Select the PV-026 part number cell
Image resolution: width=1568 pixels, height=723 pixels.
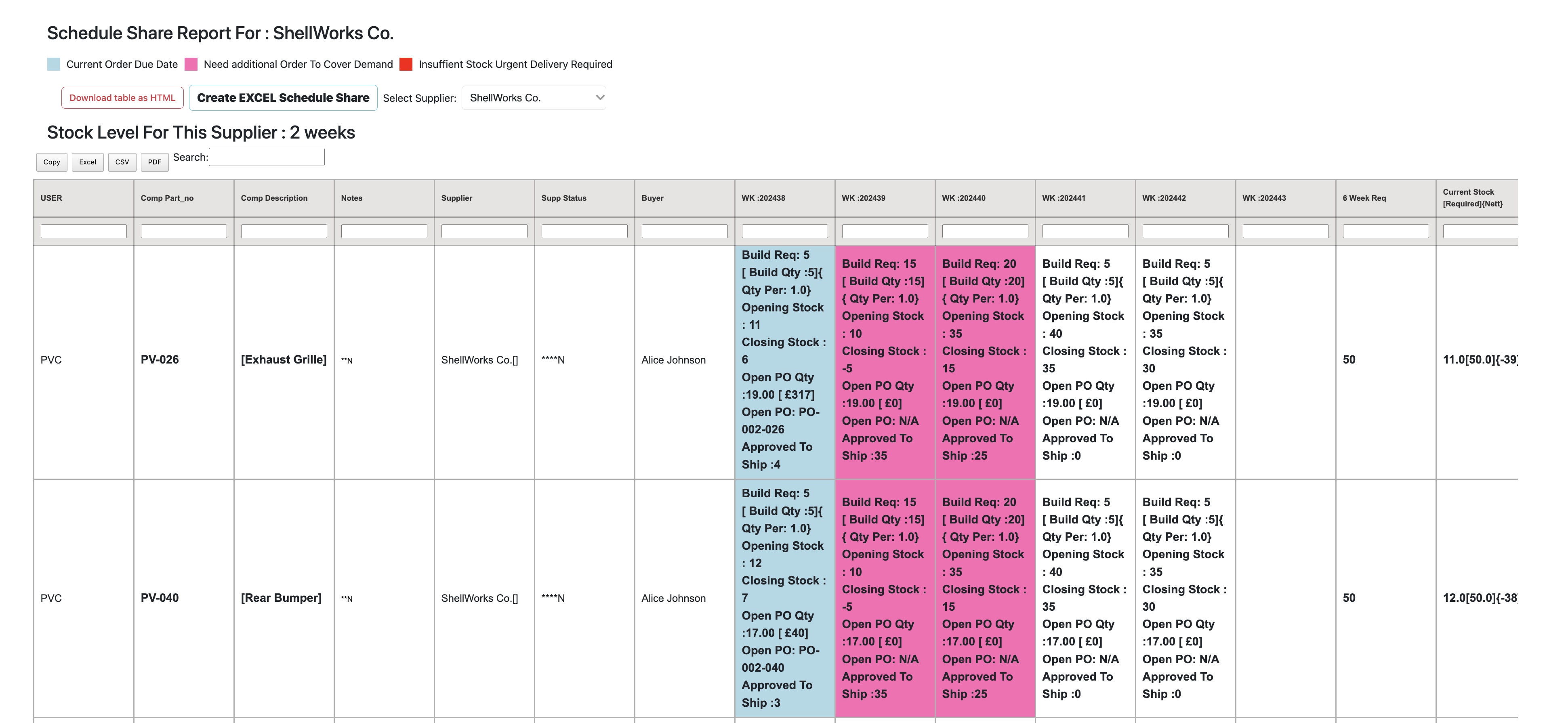pyautogui.click(x=160, y=359)
